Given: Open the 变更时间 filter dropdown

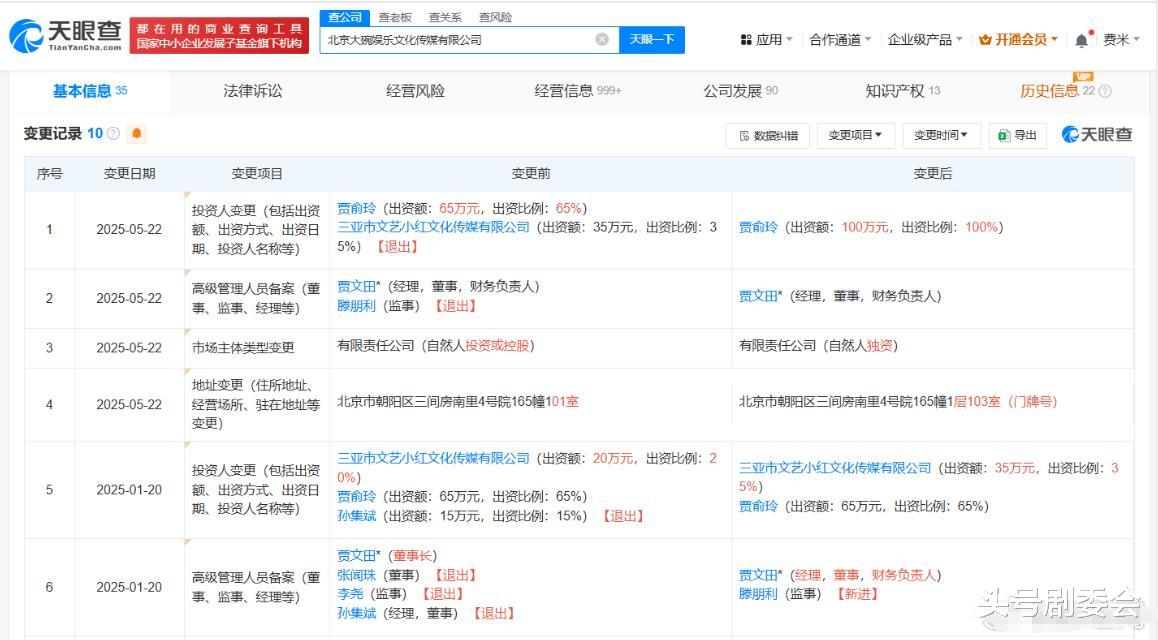Looking at the screenshot, I should pyautogui.click(x=941, y=136).
